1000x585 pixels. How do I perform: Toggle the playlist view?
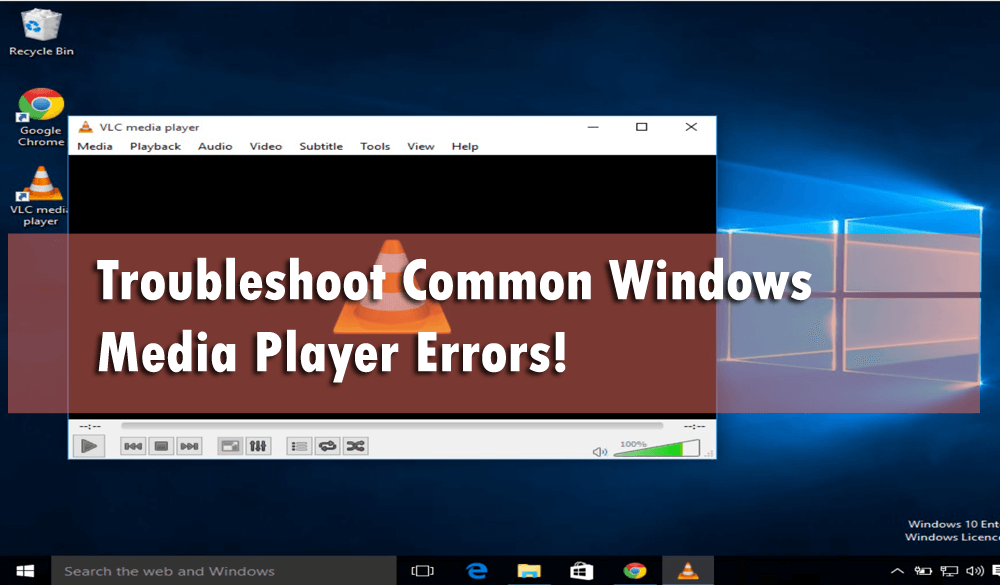coord(299,446)
